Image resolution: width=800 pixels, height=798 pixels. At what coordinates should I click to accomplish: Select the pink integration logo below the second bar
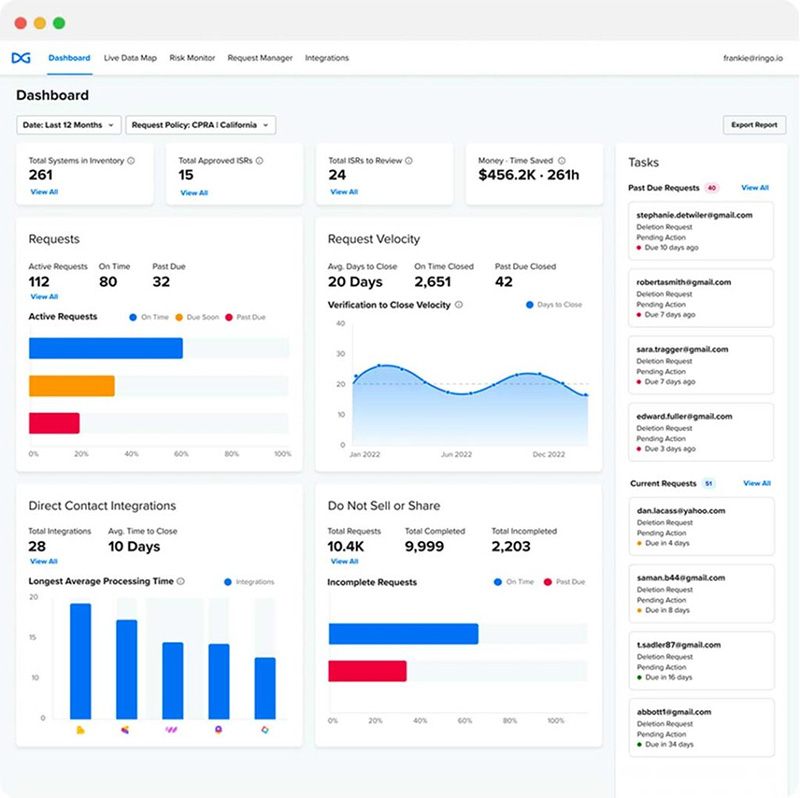click(124, 730)
